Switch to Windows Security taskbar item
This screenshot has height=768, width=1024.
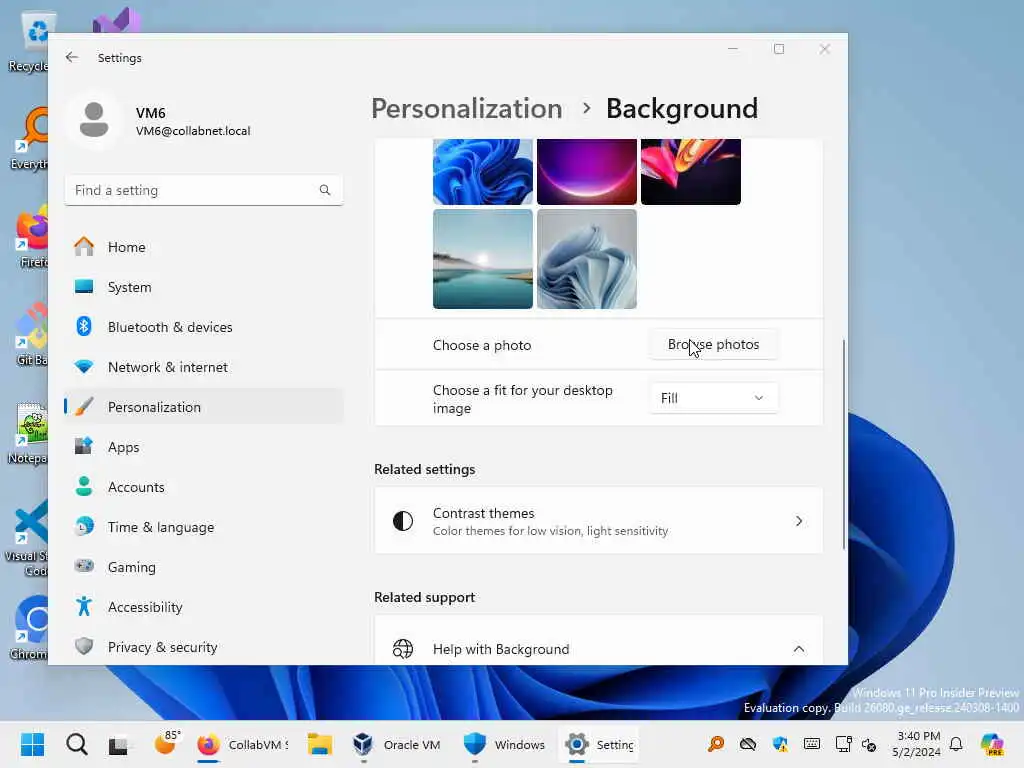coord(504,744)
